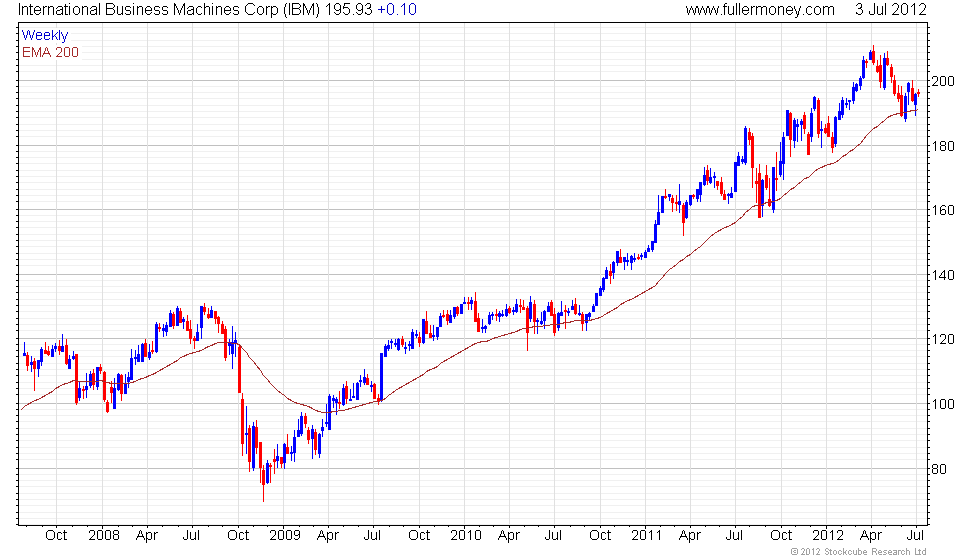Click the Apr label between 2008 and 2009
The width and height of the screenshot is (980, 560).
click(147, 536)
